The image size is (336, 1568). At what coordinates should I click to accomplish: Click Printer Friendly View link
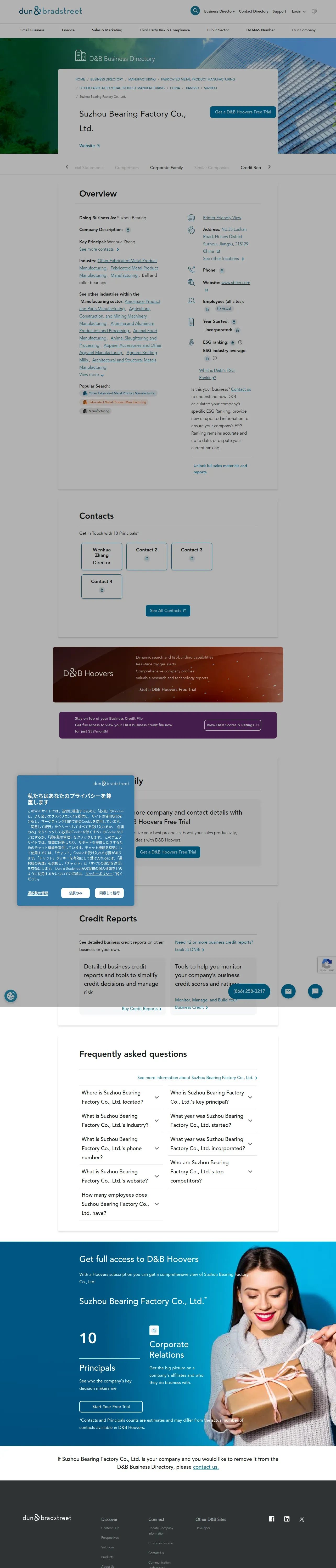click(222, 218)
